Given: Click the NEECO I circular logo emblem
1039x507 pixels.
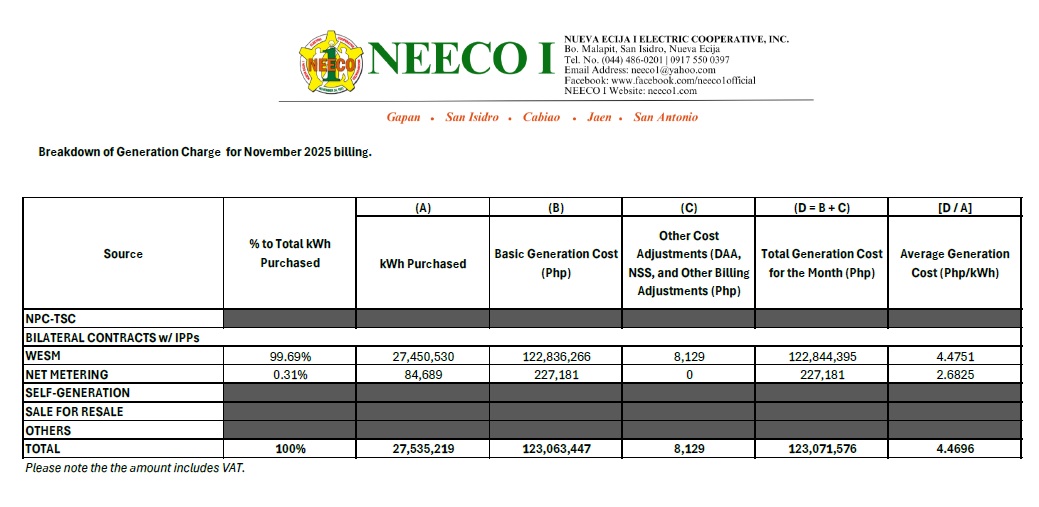Looking at the screenshot, I should [329, 63].
